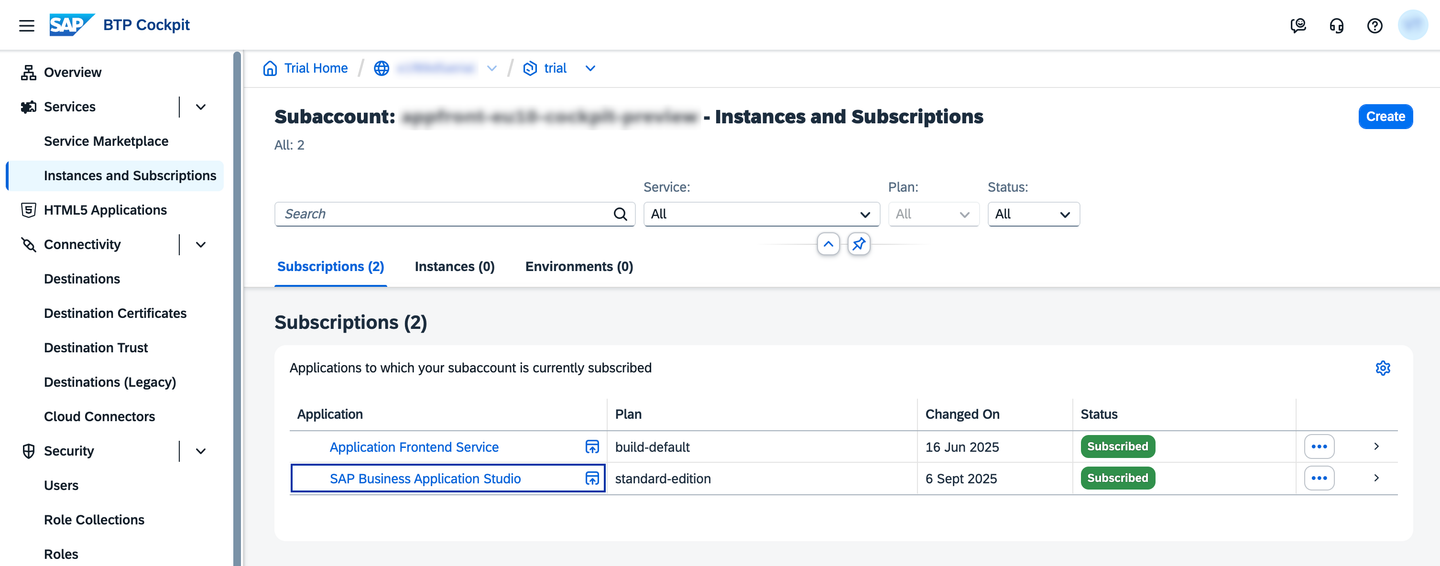This screenshot has width=1440, height=566.
Task: Click the Overview icon in sidebar
Action: coord(28,72)
